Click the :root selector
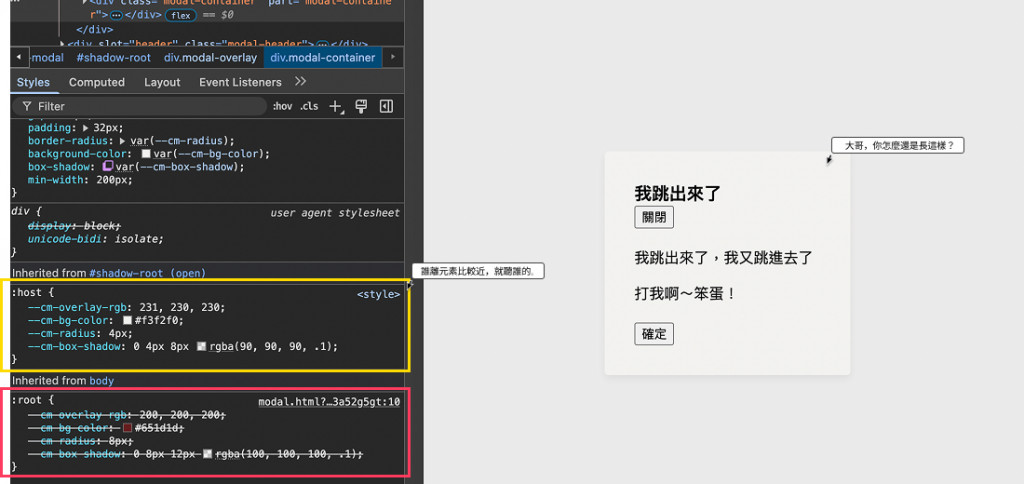Image resolution: width=1024 pixels, height=484 pixels. tap(29, 400)
